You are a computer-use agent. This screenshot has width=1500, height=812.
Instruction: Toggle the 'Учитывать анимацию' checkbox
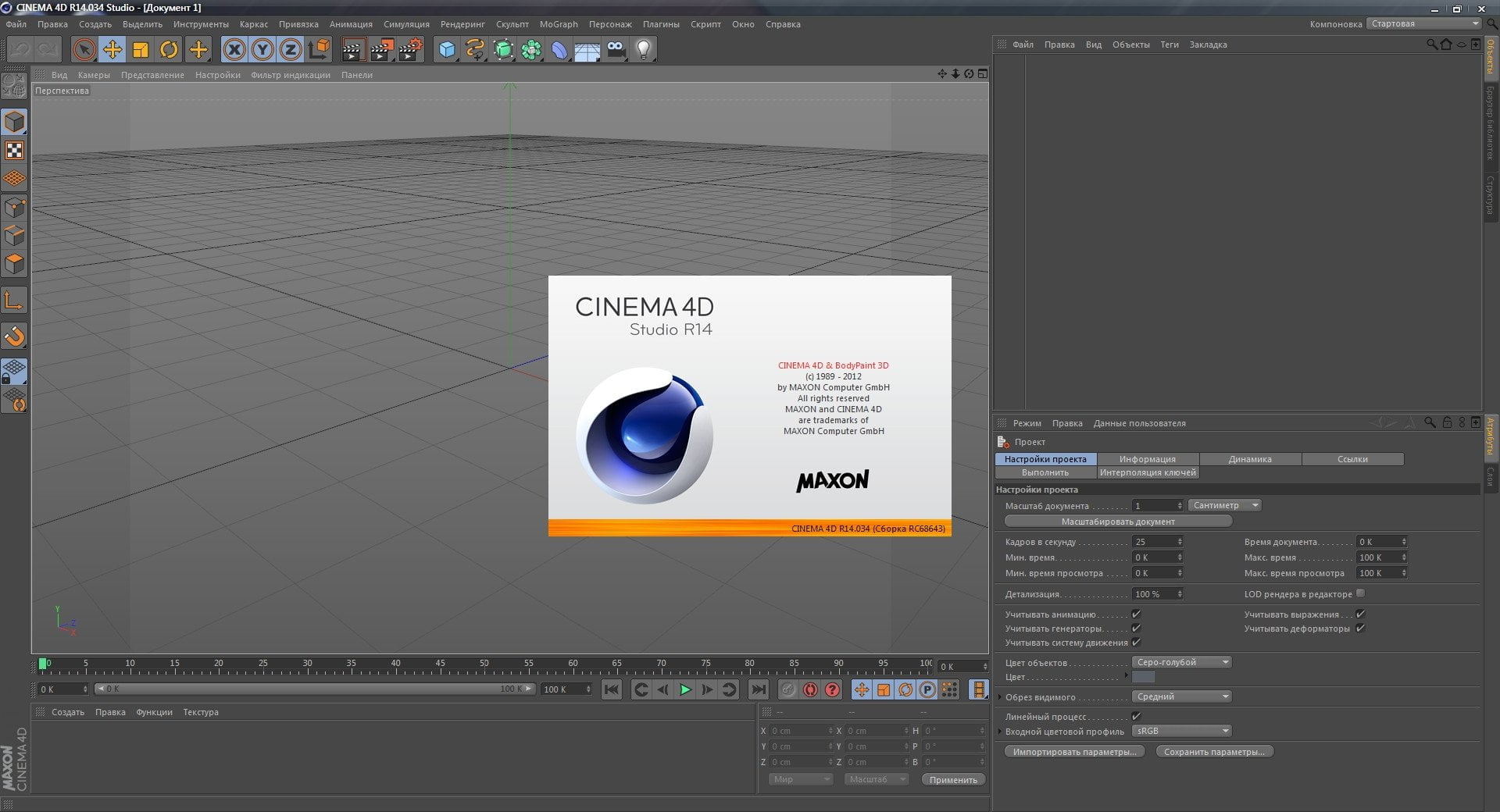[x=1137, y=614]
